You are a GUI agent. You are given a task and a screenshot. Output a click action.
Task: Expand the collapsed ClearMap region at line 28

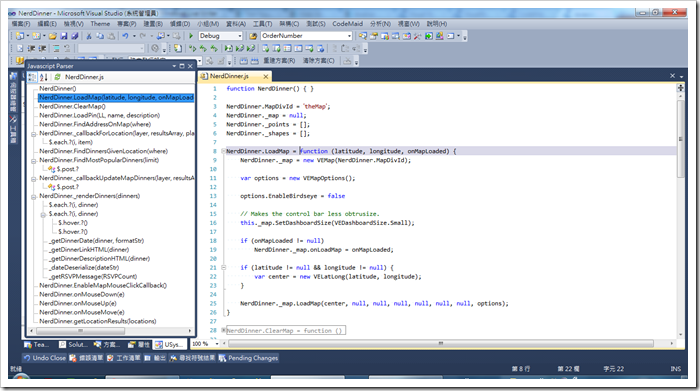(224, 330)
